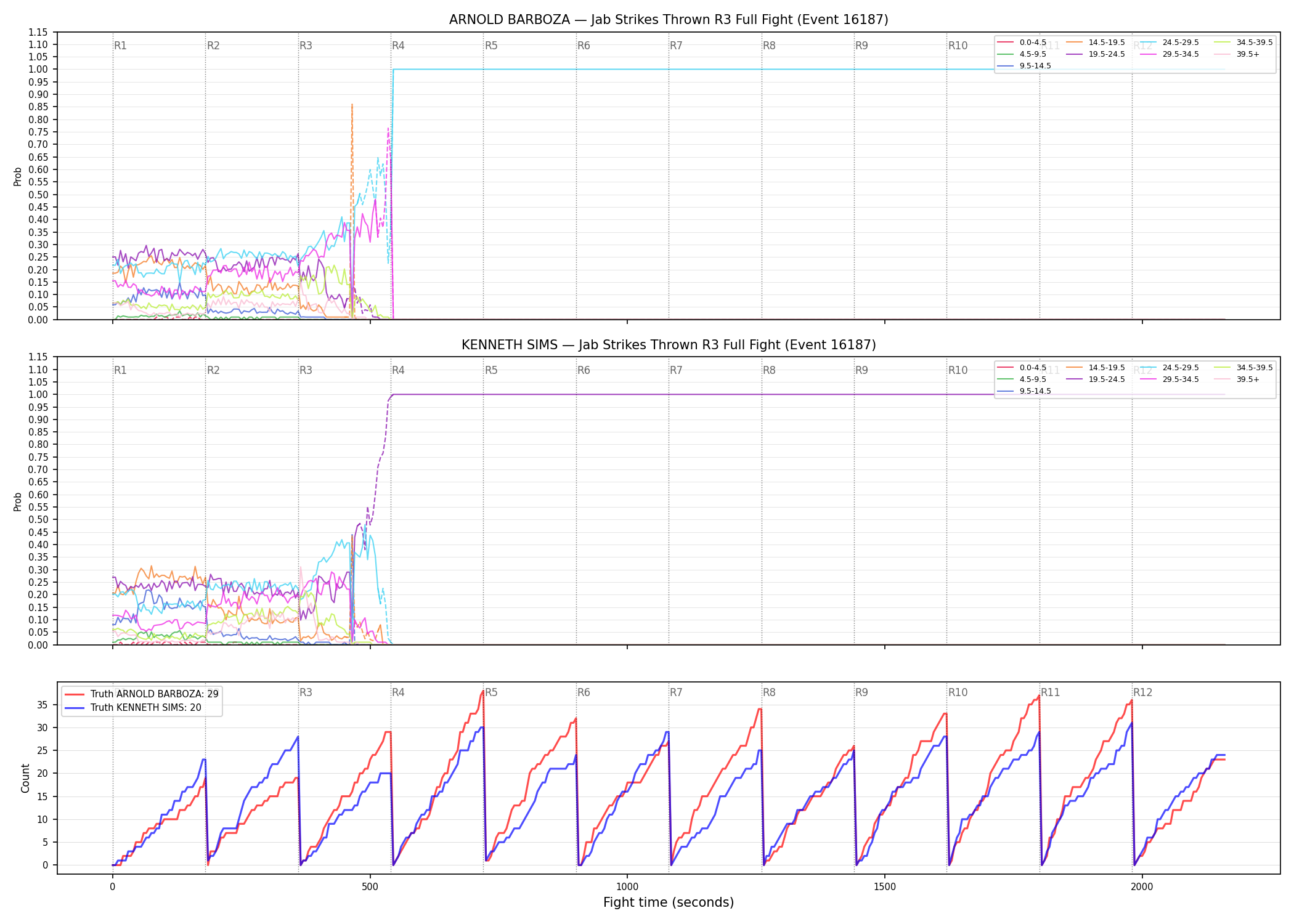Click the R1 round marker in Sims chart
The width and height of the screenshot is (1294, 924).
tap(120, 370)
